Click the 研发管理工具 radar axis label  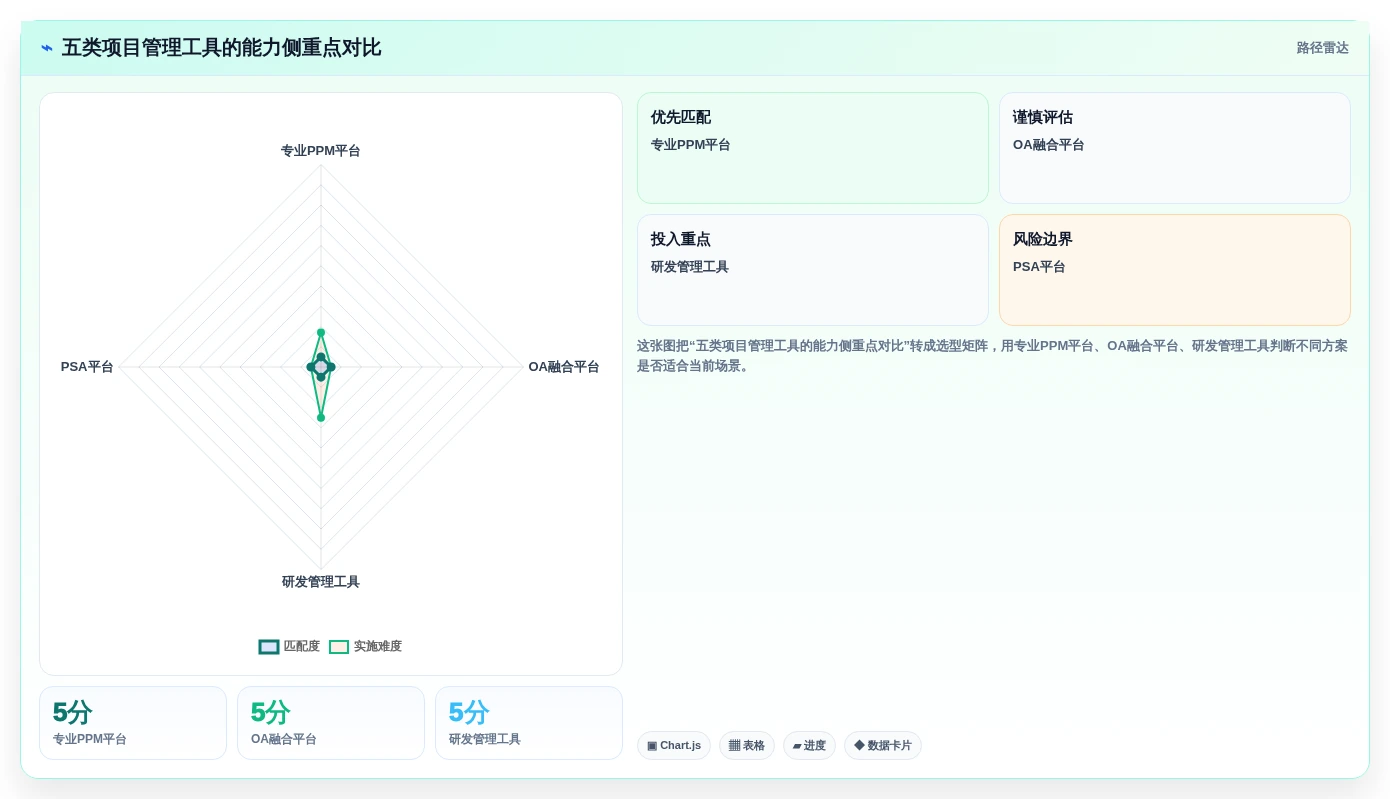point(321,582)
